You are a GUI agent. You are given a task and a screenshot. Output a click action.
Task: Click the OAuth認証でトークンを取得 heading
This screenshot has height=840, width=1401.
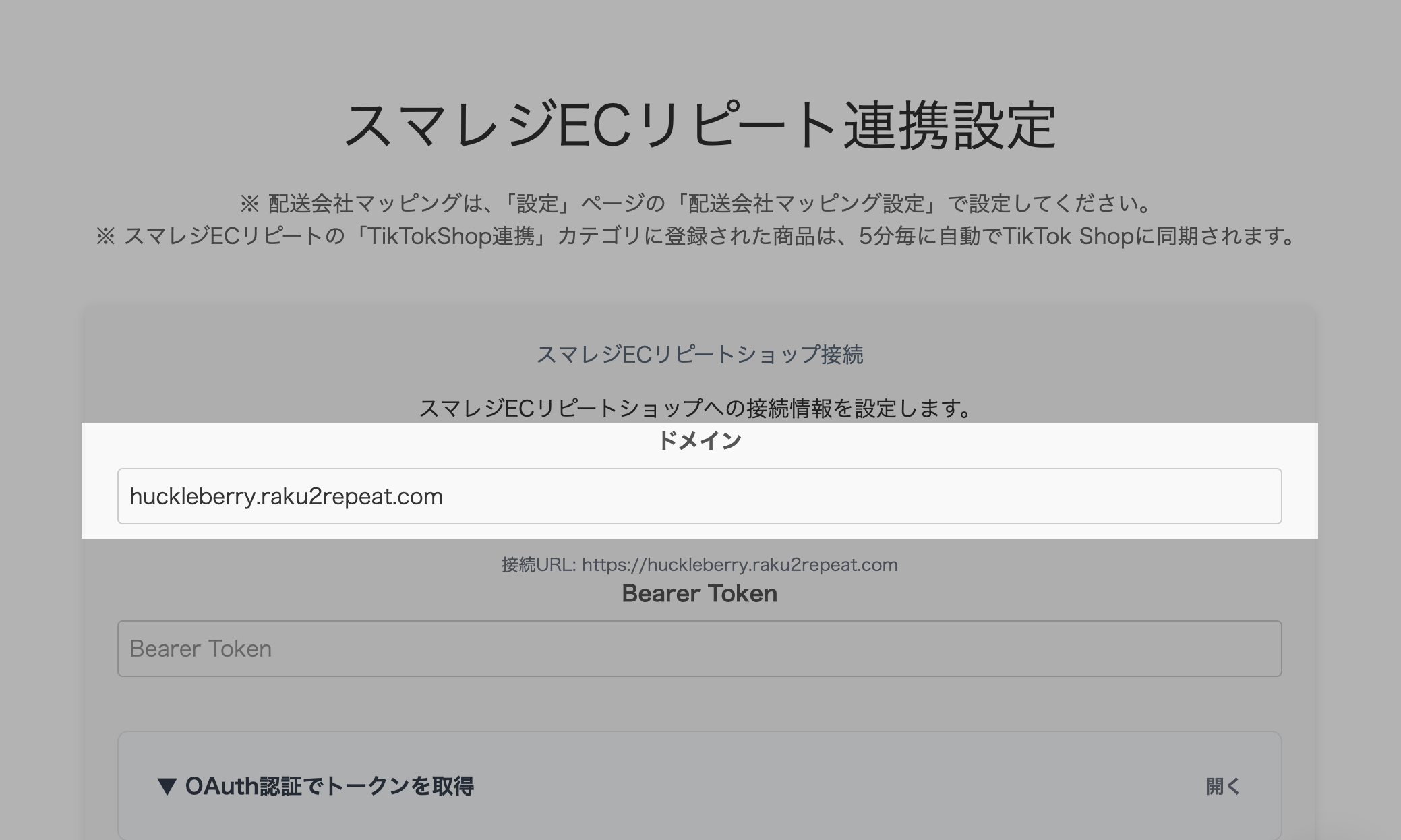pyautogui.click(x=329, y=786)
